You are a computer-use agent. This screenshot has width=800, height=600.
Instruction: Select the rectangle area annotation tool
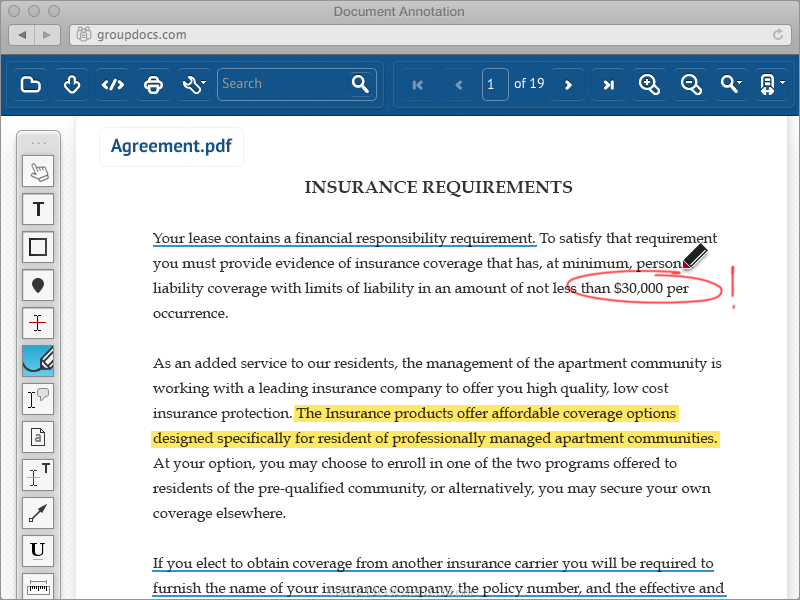(38, 247)
